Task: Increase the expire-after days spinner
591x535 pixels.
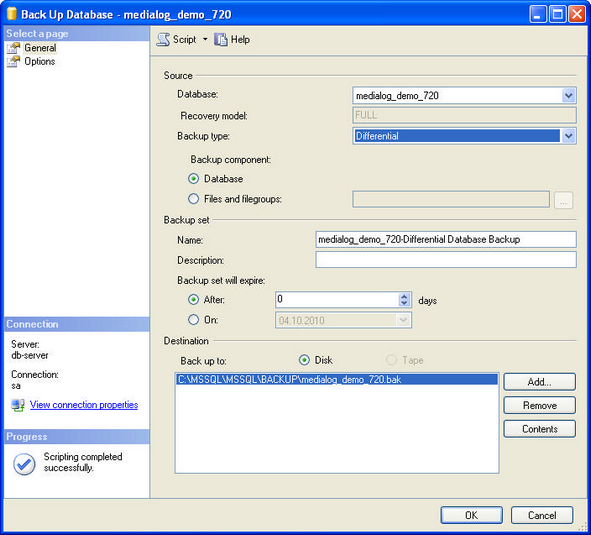Action: point(404,296)
